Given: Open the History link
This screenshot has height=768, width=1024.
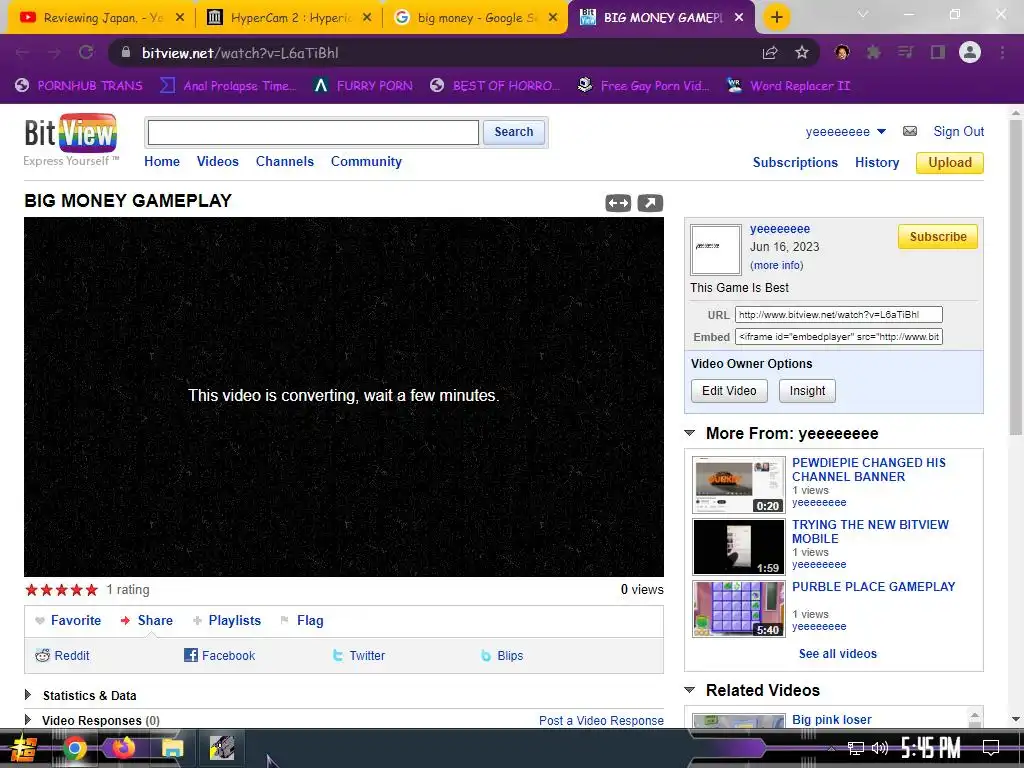Looking at the screenshot, I should click(x=877, y=162).
